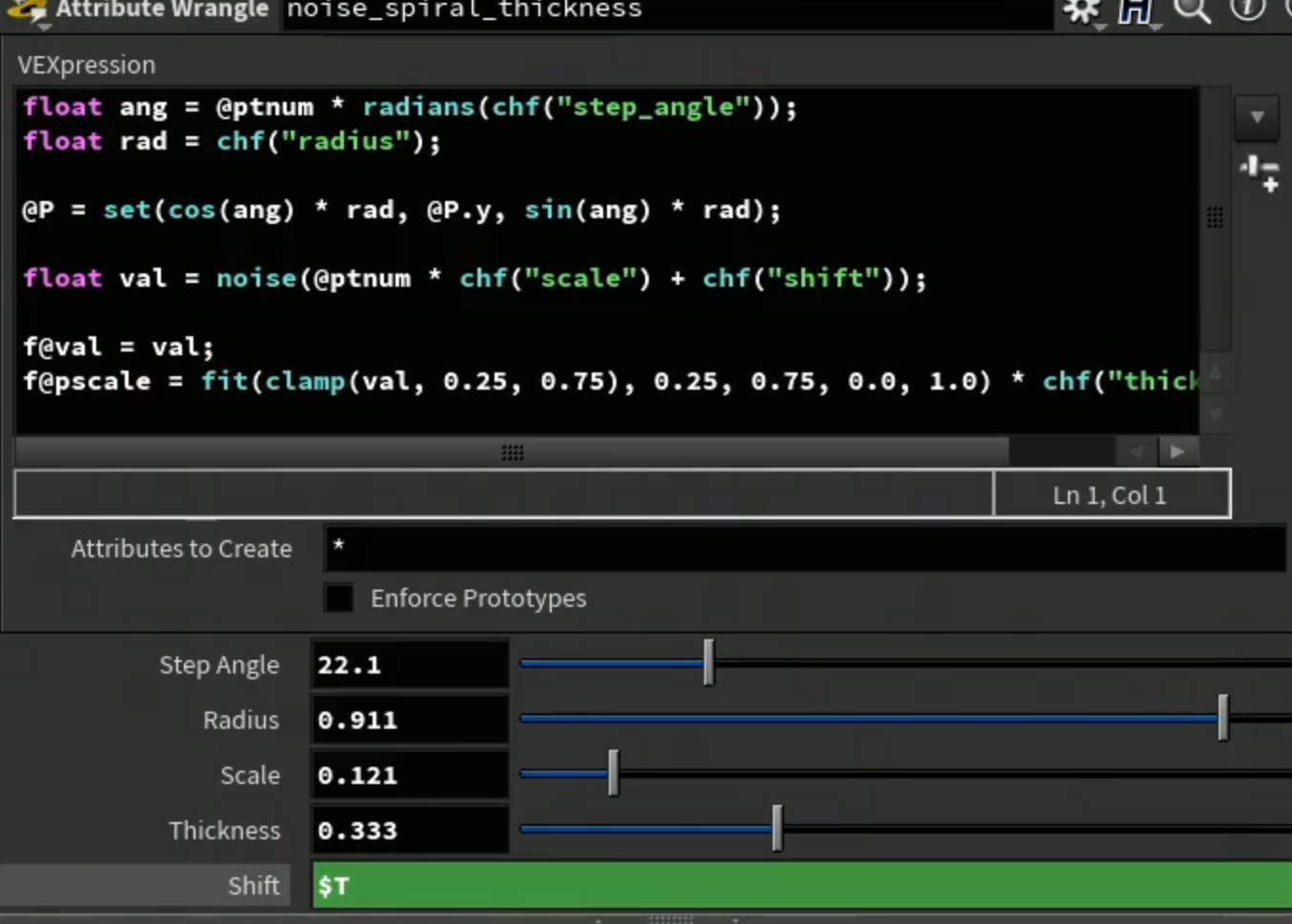Click the Radius parameter label
The height and width of the screenshot is (924, 1292).
tap(241, 720)
